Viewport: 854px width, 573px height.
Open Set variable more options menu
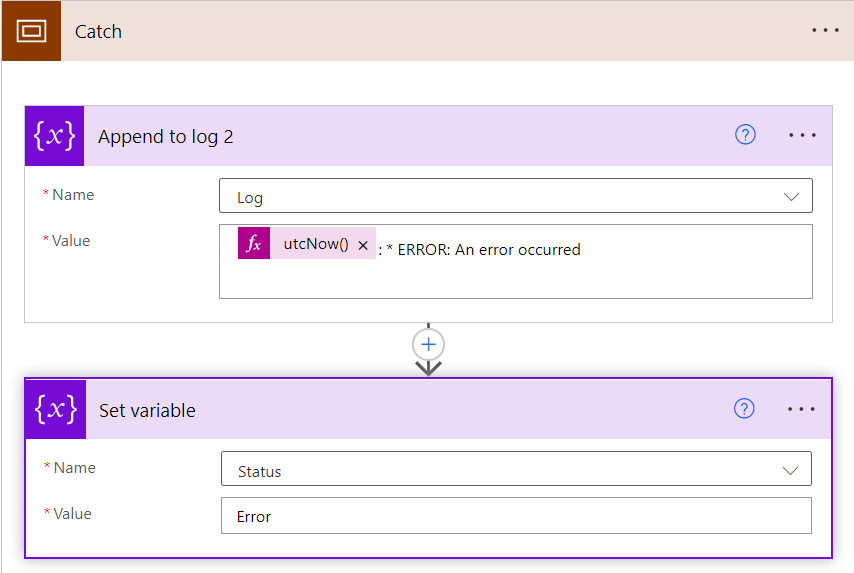click(802, 409)
